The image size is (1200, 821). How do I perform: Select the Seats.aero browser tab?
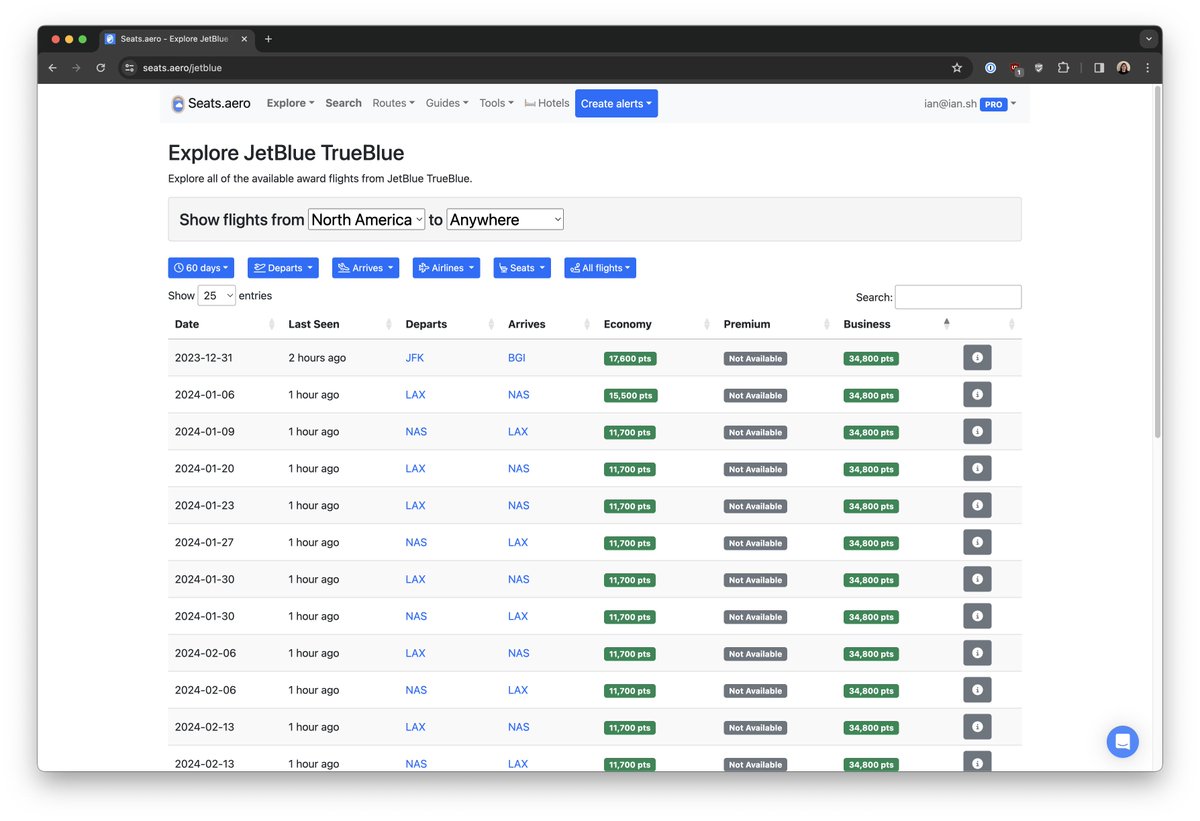pos(177,39)
